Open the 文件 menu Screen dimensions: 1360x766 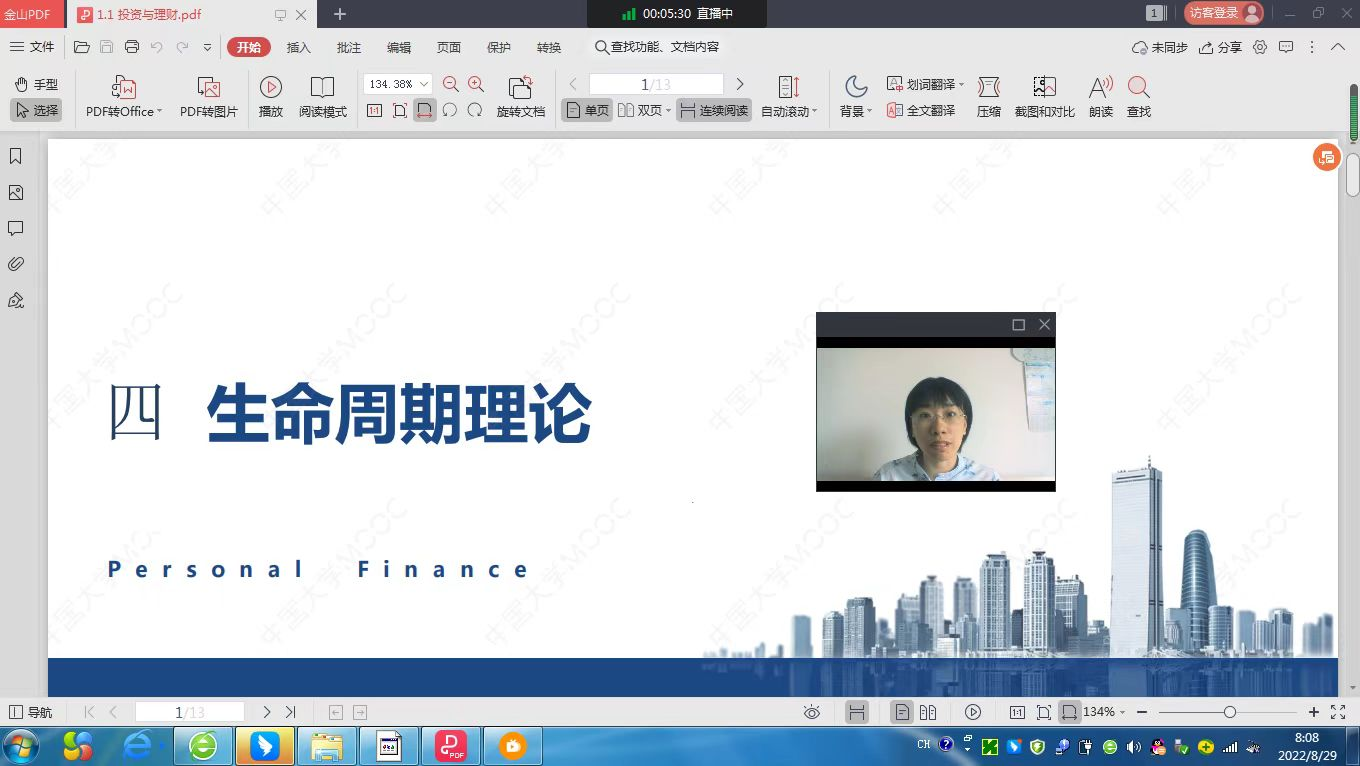[32, 47]
